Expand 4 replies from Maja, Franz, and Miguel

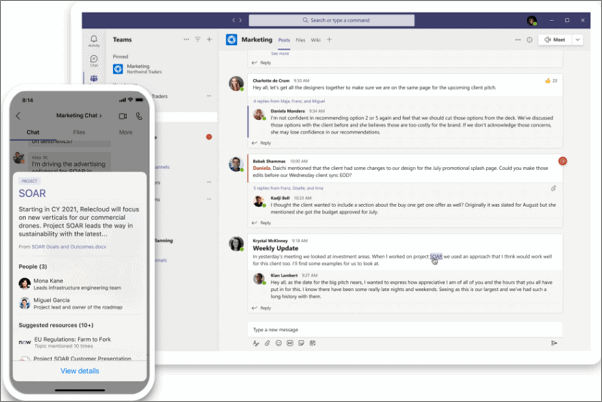[x=289, y=101]
